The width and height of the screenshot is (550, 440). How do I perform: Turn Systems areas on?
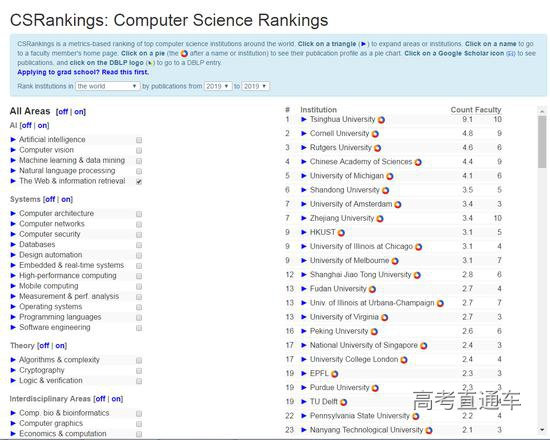click(x=66, y=199)
